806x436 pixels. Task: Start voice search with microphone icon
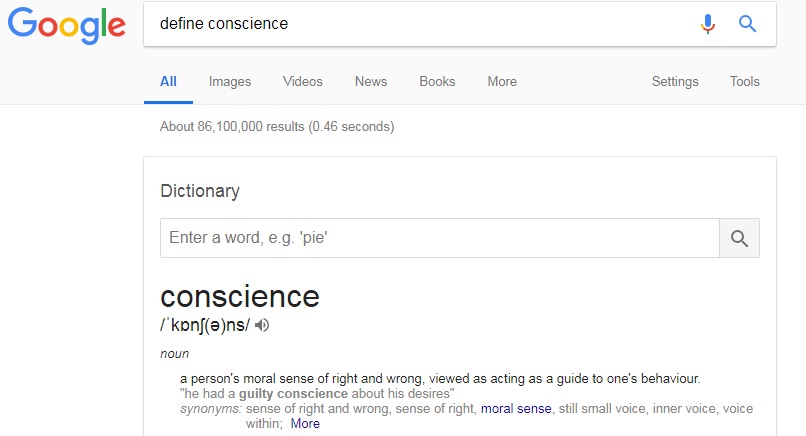[708, 24]
